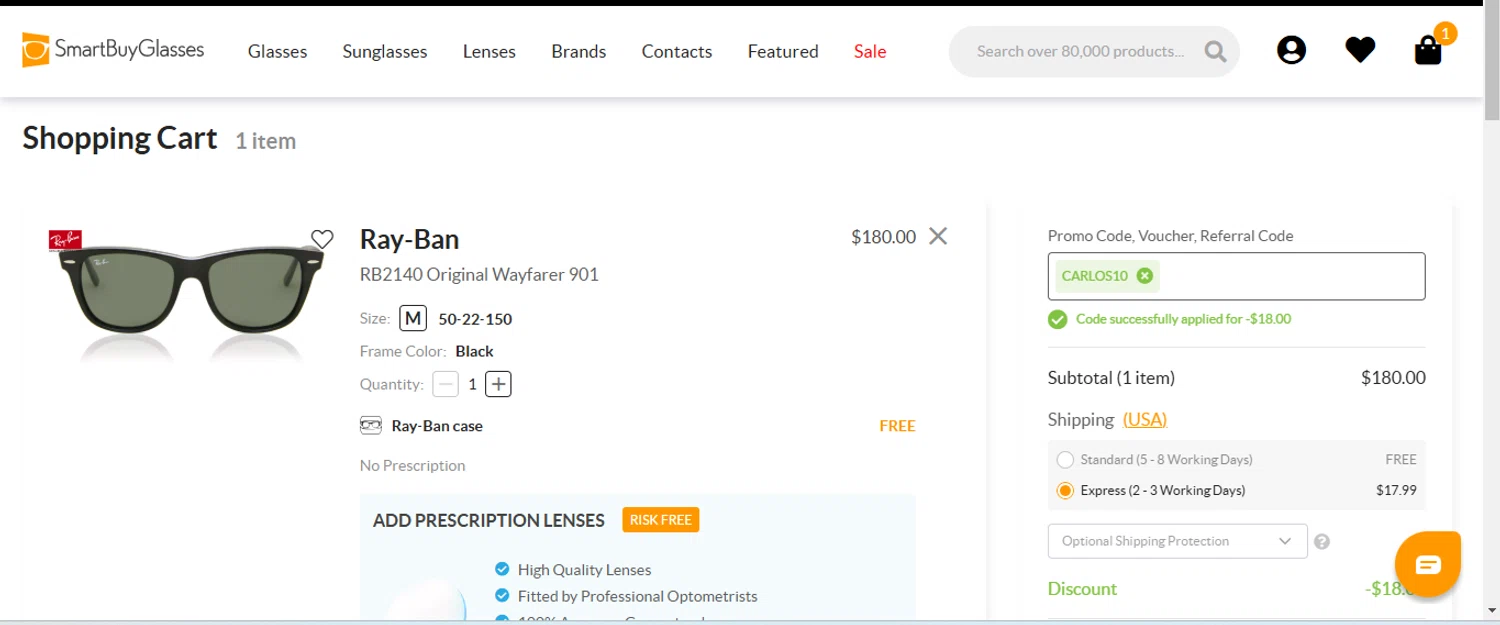Open the Glasses menu
Viewport: 1500px width, 625px height.
(x=278, y=51)
